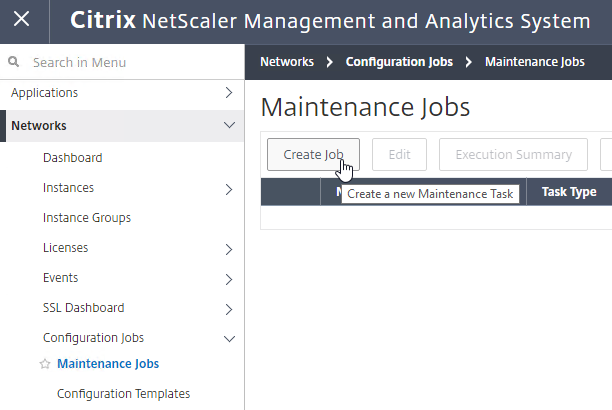Expand the SSL Dashboard submenu arrow

229,309
